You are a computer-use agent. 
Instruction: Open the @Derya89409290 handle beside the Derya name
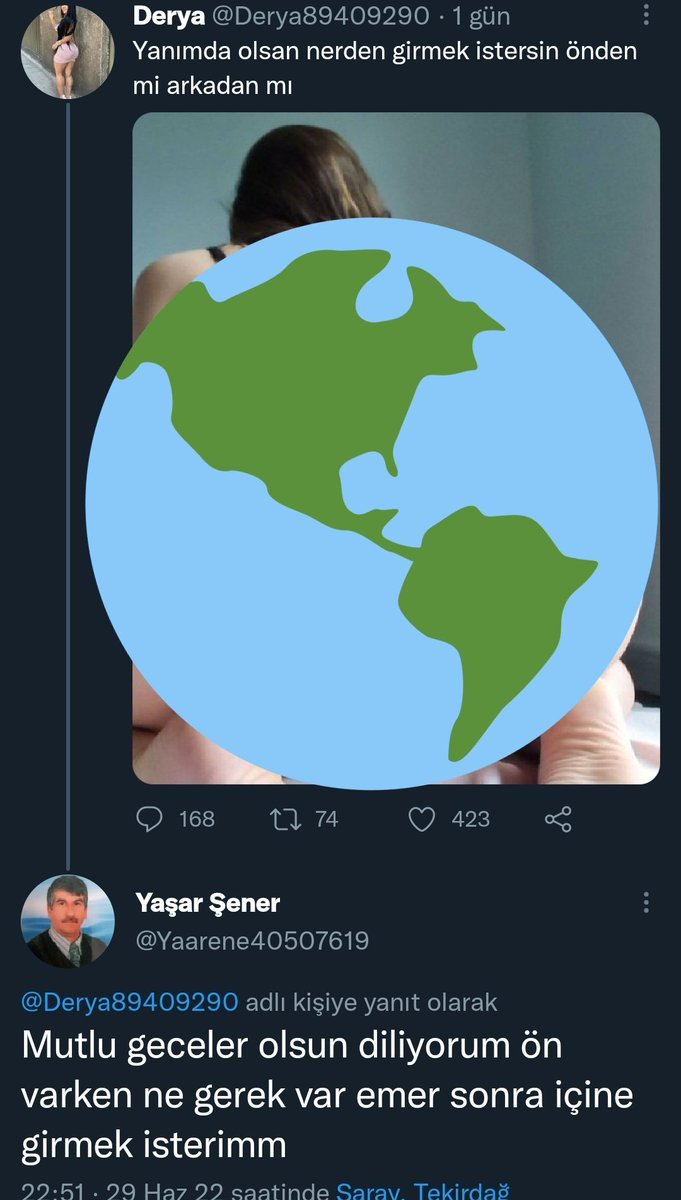coord(320,17)
